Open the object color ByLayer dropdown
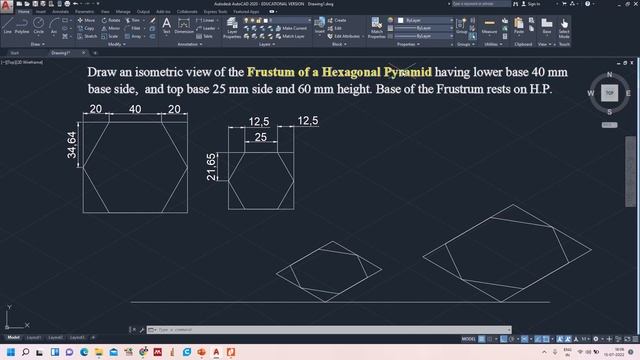Screen dimensions: 640x360 [x=425, y=20]
